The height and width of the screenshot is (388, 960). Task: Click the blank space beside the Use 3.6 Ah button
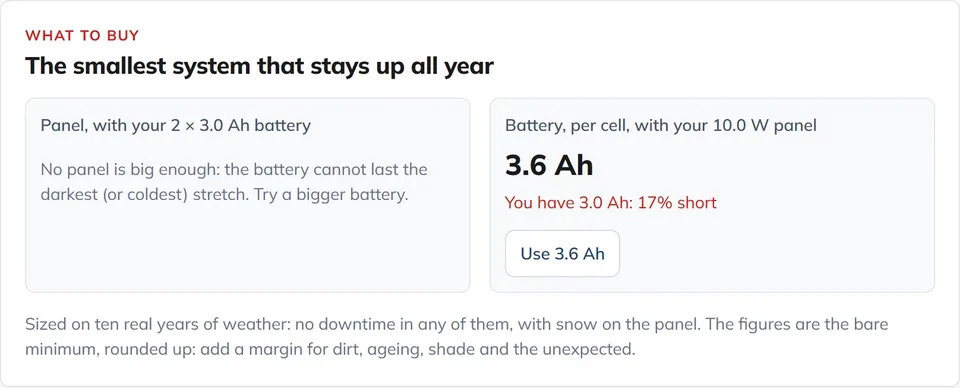coord(774,253)
